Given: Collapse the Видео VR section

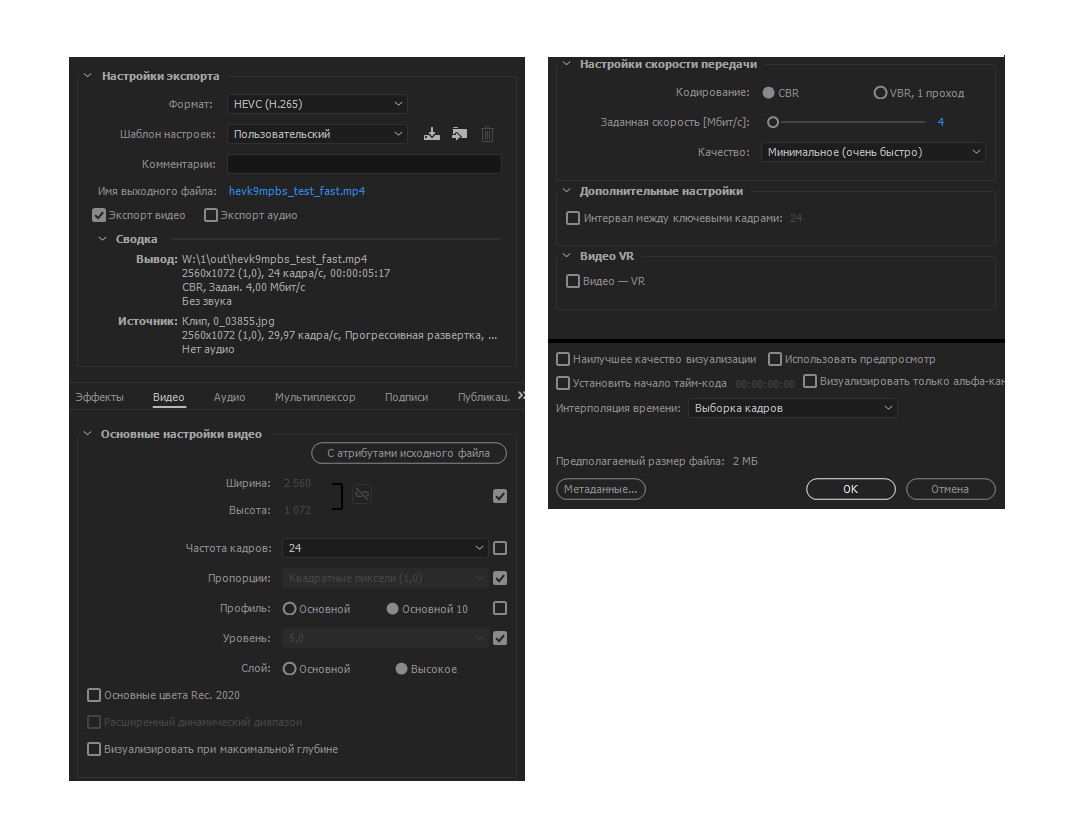Looking at the screenshot, I should [x=567, y=256].
